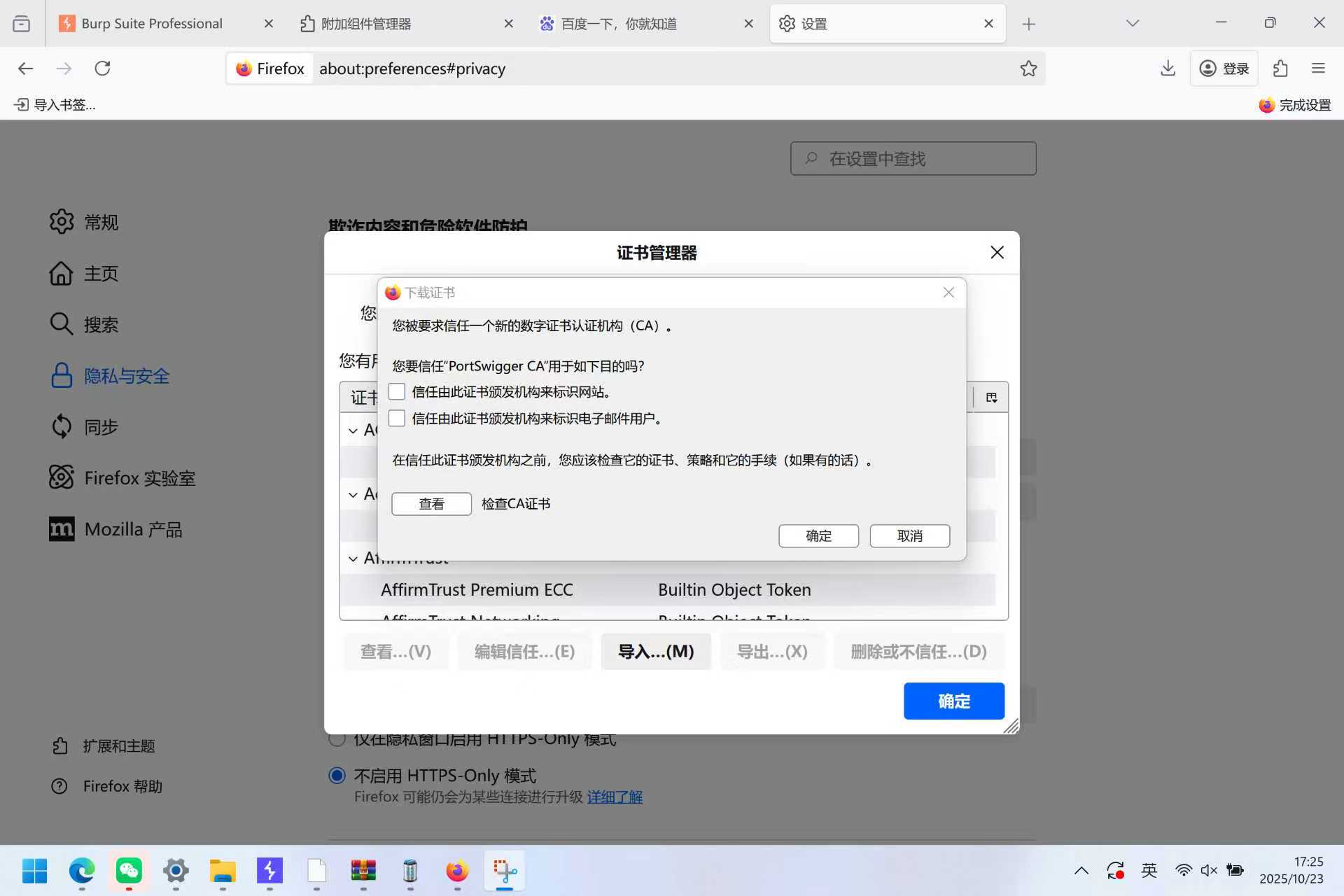1344x896 pixels.
Task: Check trust CA to identify websites checkbox
Action: [x=397, y=391]
